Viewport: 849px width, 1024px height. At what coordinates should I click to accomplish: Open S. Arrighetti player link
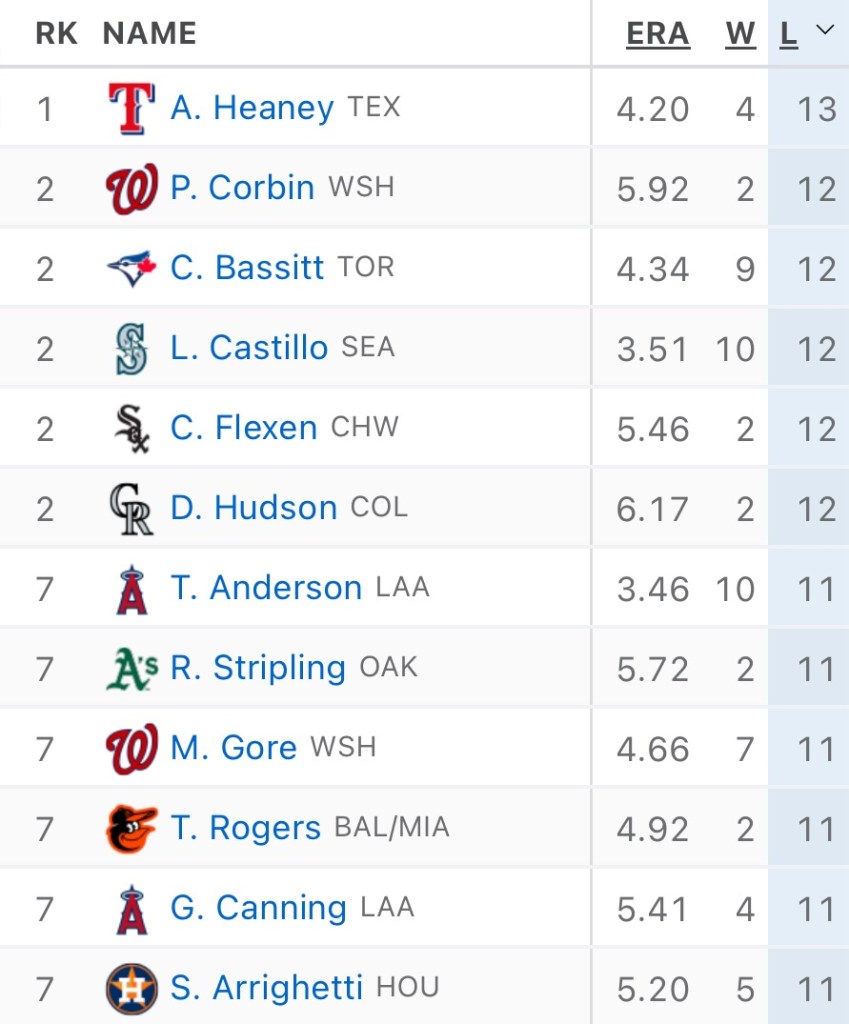(266, 988)
